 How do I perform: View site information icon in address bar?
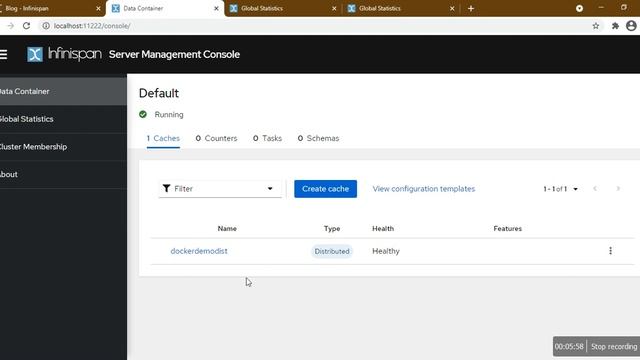click(x=46, y=26)
